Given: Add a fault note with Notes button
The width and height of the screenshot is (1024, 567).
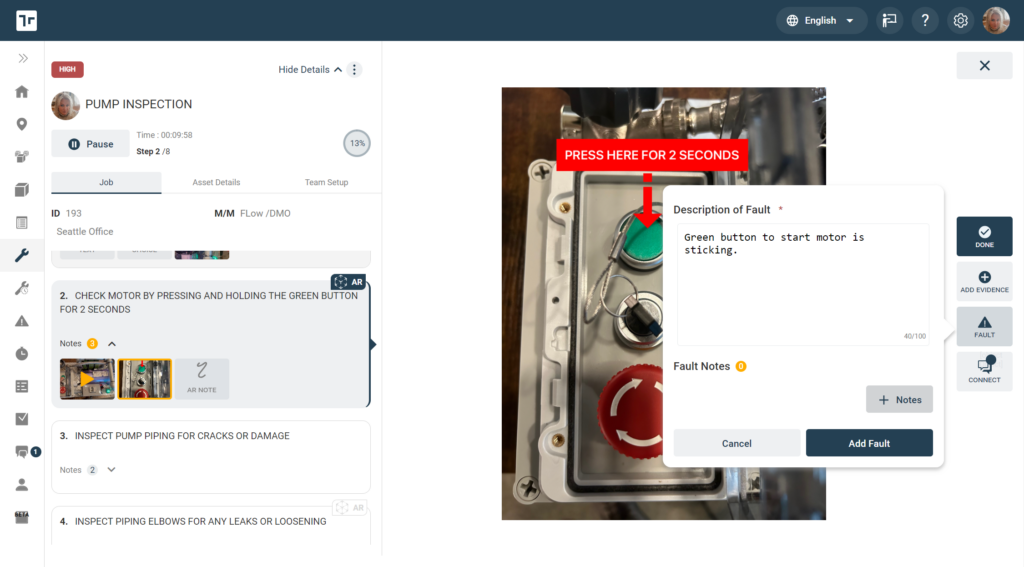Looking at the screenshot, I should point(899,399).
